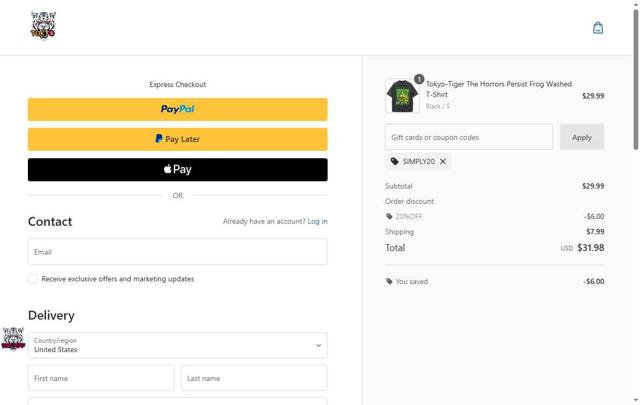Select the Shipping cost $7.99
The width and height of the screenshot is (640, 405).
coord(595,232)
